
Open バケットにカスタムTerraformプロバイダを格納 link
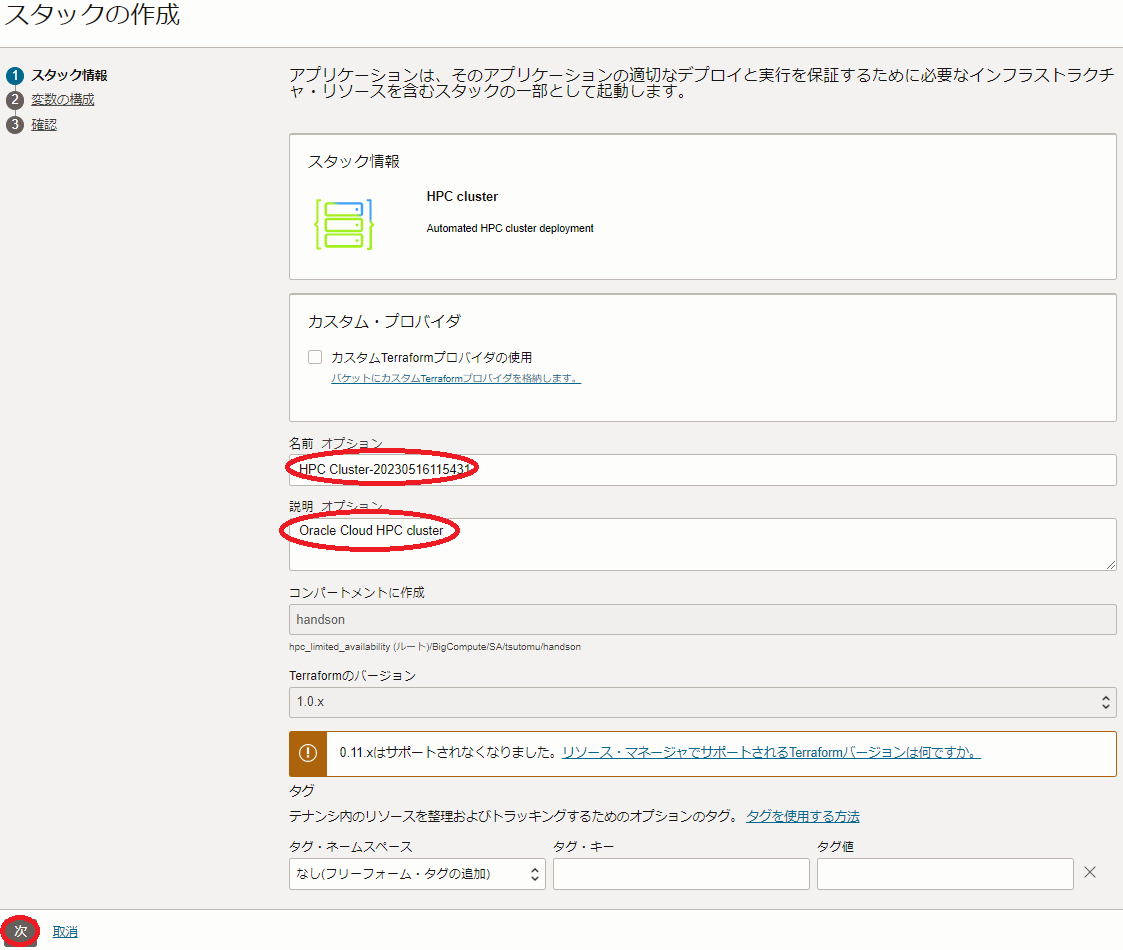click(456, 379)
